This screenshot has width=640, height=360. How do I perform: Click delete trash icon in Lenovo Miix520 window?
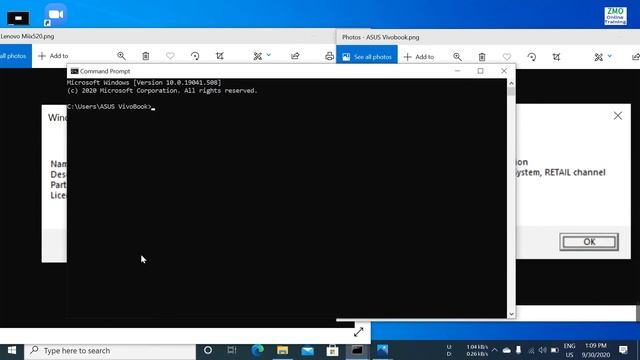pos(146,56)
